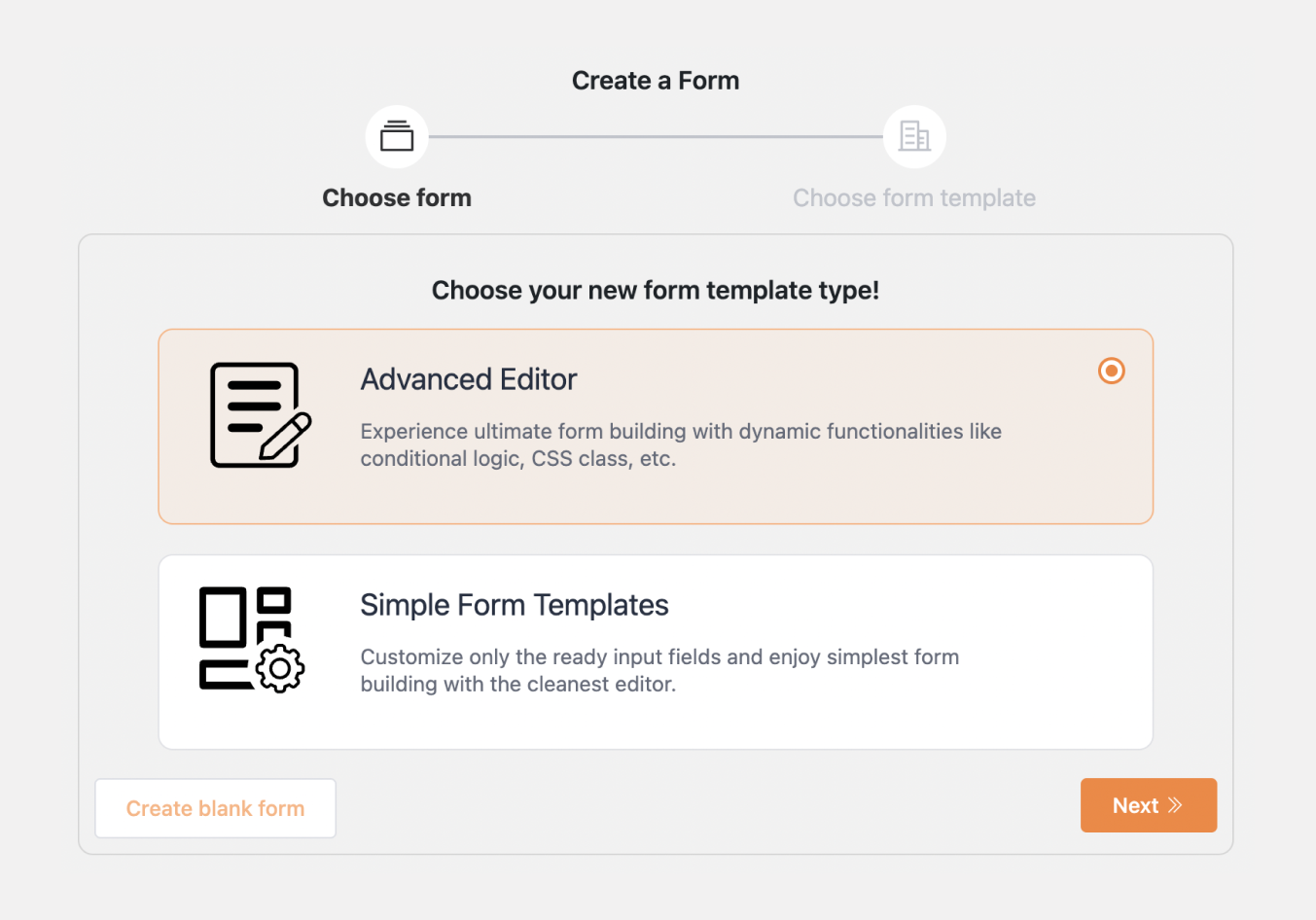Click the "Choose form template" step label

click(914, 197)
